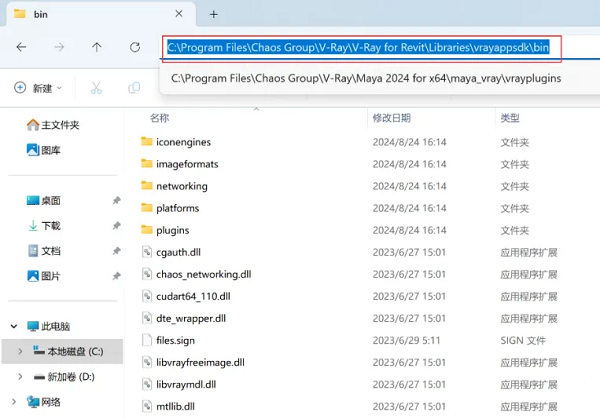
Task: Expand the 此电脑 tree node
Action: click(x=12, y=326)
